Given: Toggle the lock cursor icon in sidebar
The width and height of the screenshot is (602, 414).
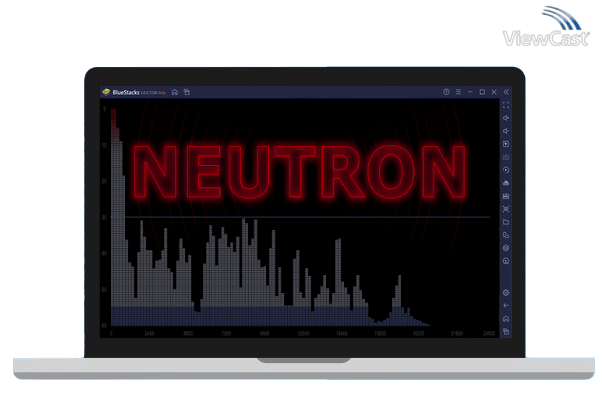Looking at the screenshot, I should [506, 144].
